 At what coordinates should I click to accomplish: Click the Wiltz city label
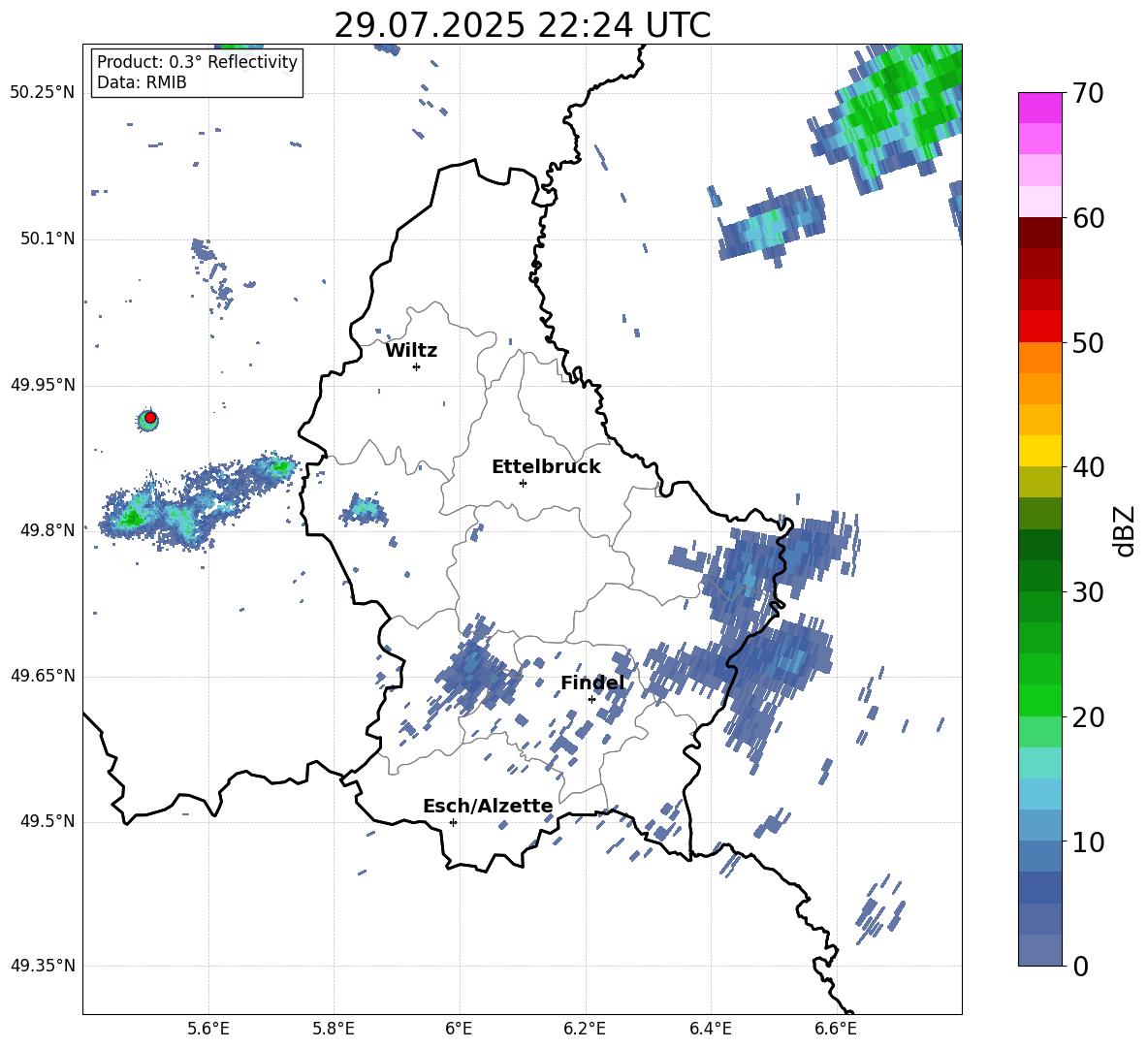click(411, 351)
